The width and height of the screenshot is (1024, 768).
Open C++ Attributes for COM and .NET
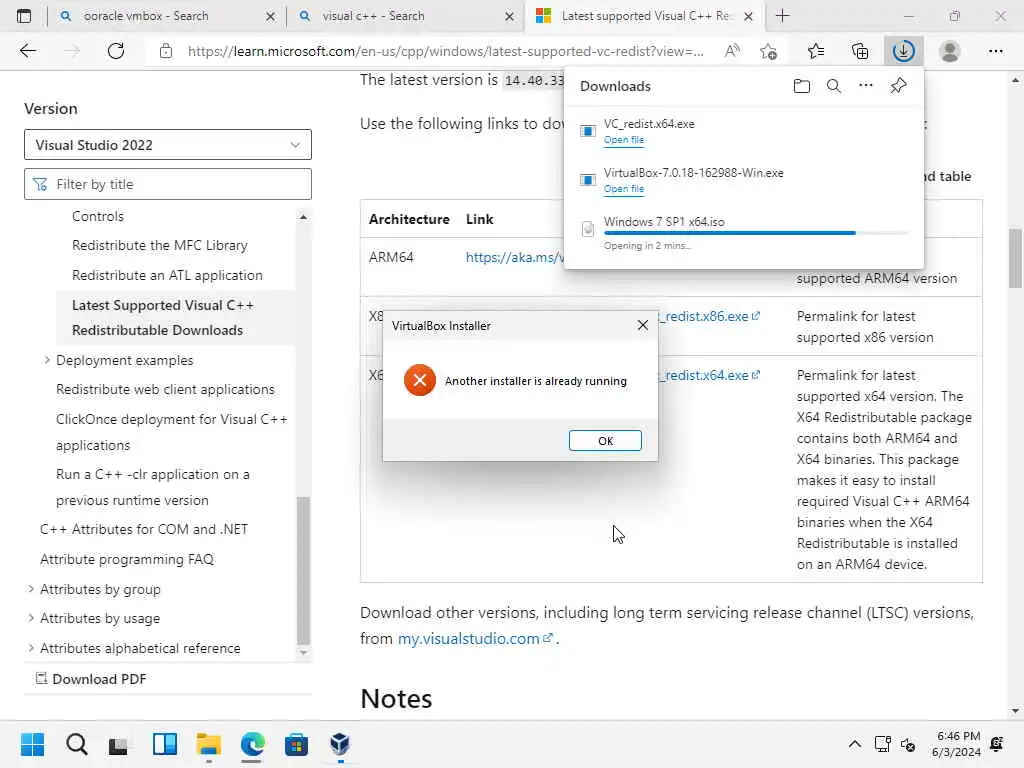[x=144, y=529]
